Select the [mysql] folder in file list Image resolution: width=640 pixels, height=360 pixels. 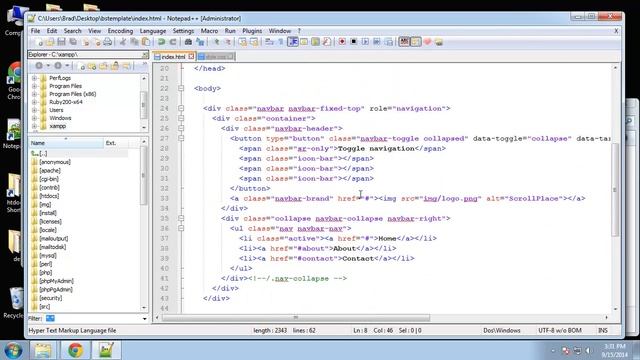(x=48, y=256)
